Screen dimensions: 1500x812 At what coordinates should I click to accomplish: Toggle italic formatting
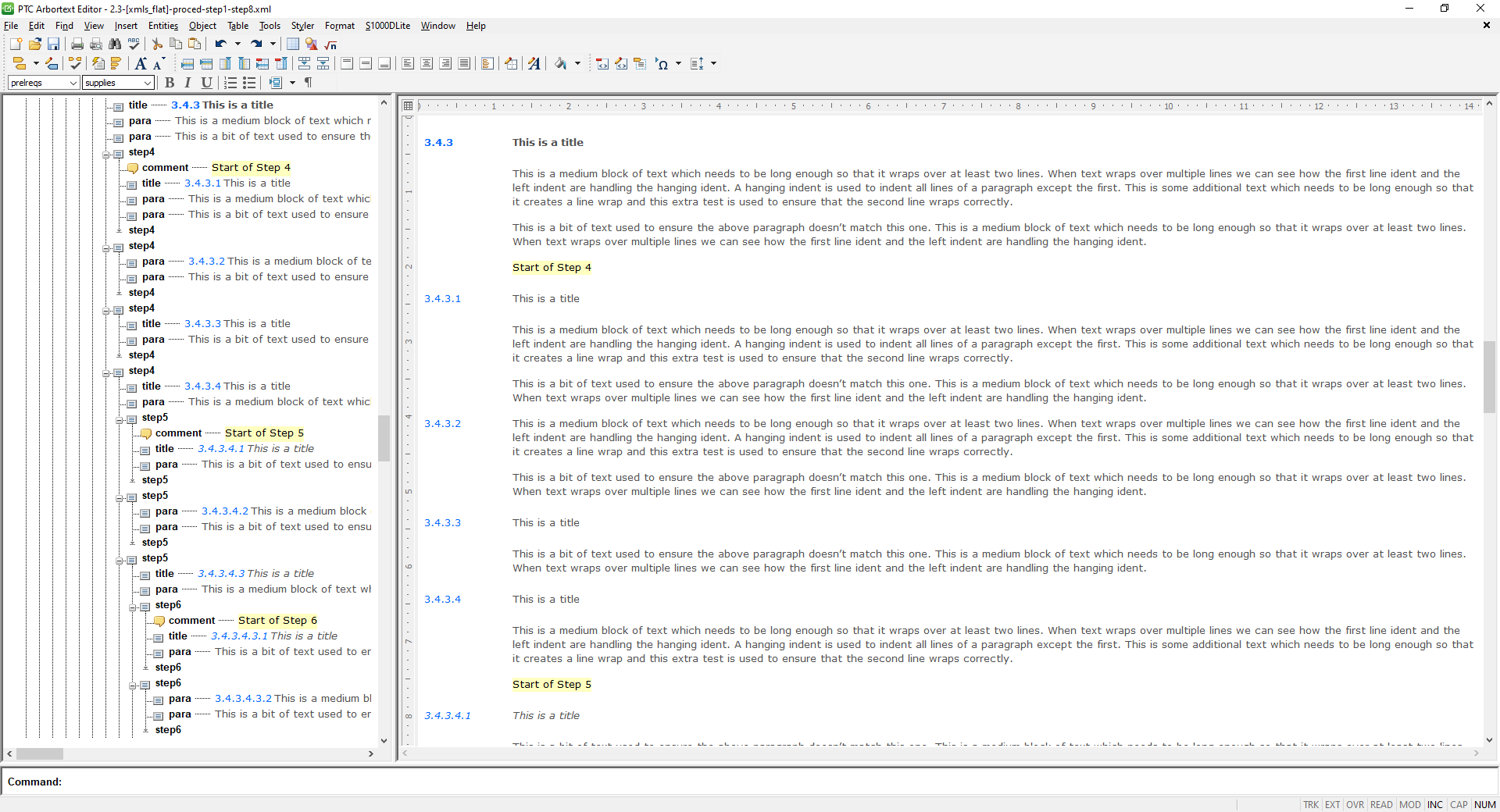point(187,84)
